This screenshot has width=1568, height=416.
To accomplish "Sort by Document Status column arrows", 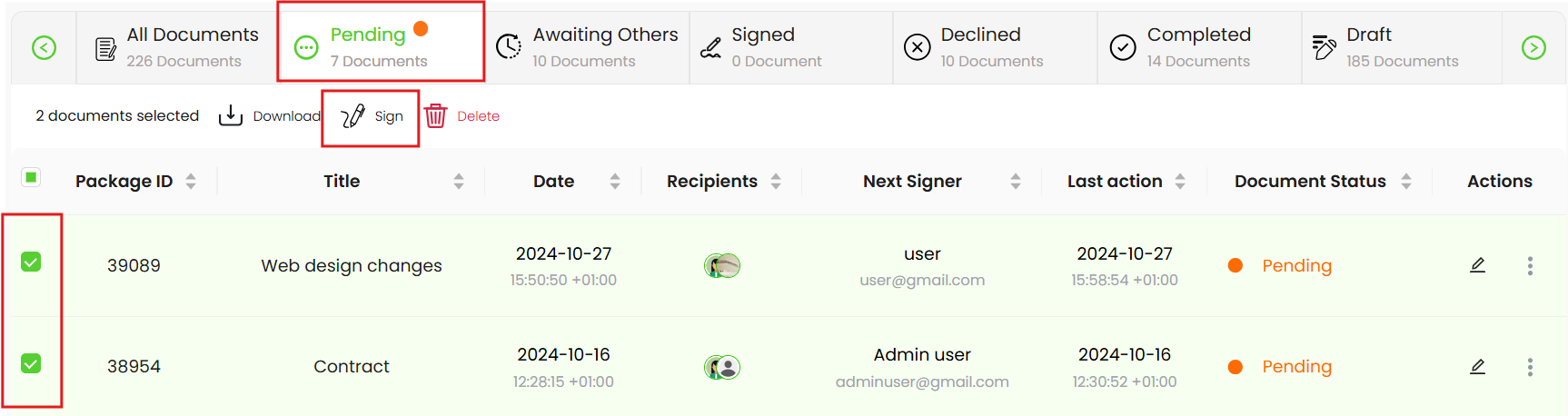I will coord(1406,182).
